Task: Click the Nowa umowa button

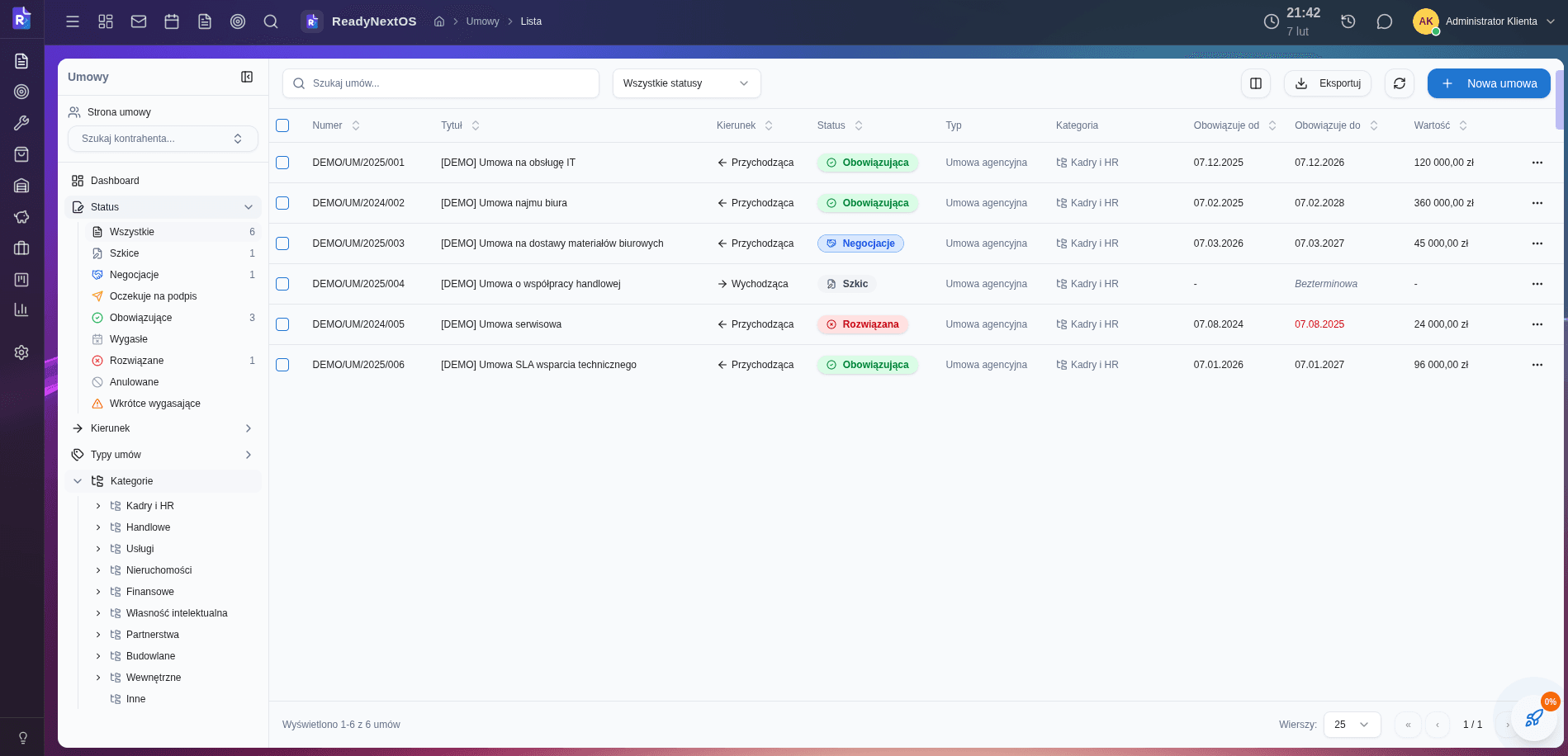Action: [x=1488, y=83]
